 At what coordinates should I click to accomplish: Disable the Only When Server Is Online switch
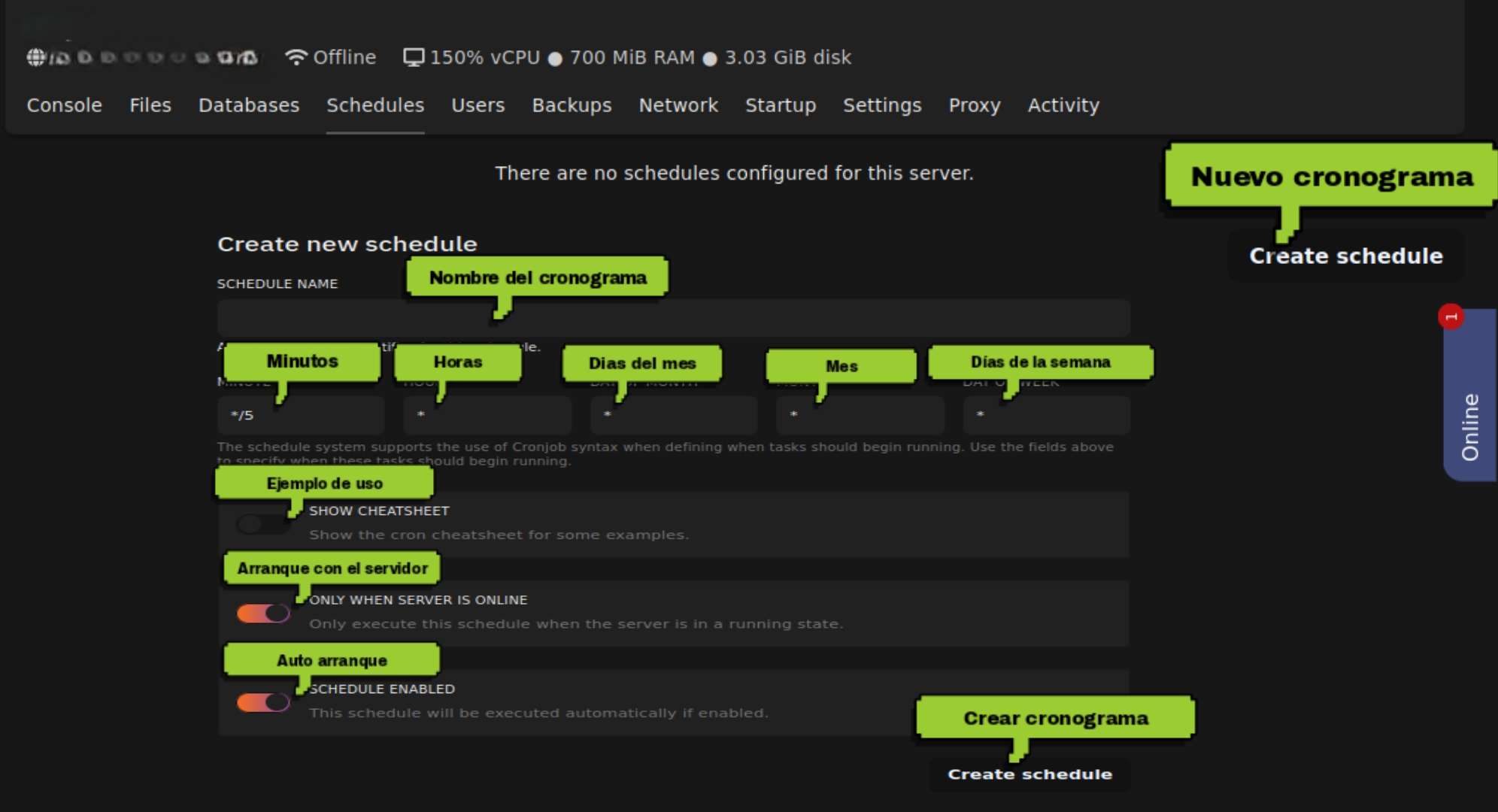[263, 613]
